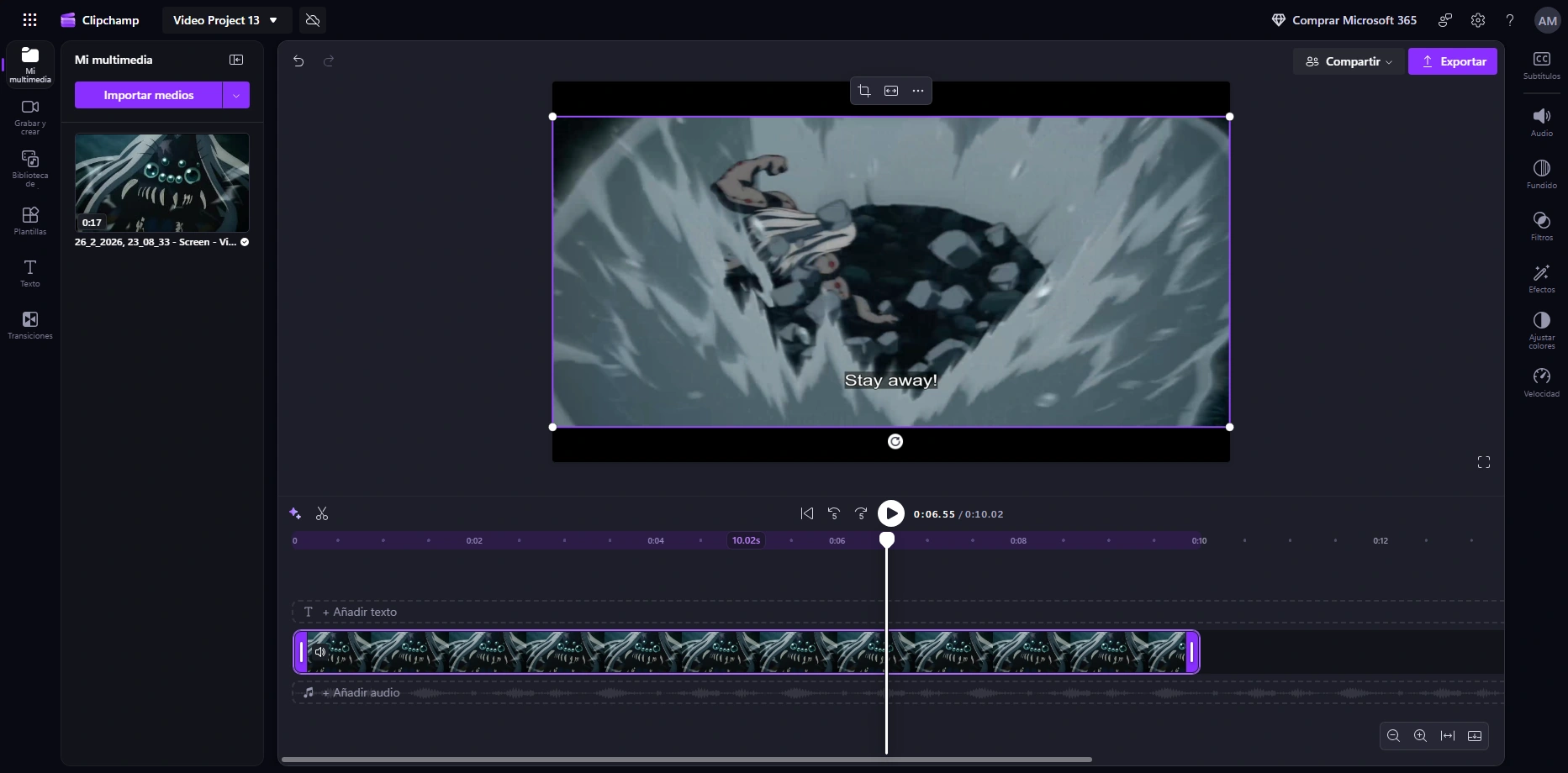Viewport: 1568px width, 773px height.
Task: Check the cloud sync status icon
Action: pyautogui.click(x=313, y=20)
